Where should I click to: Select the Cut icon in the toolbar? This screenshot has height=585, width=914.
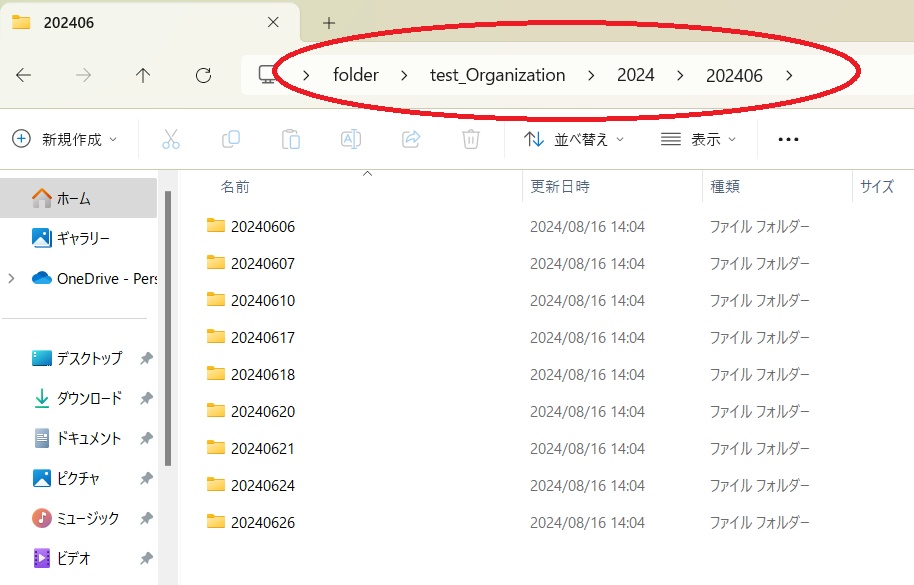tap(171, 139)
